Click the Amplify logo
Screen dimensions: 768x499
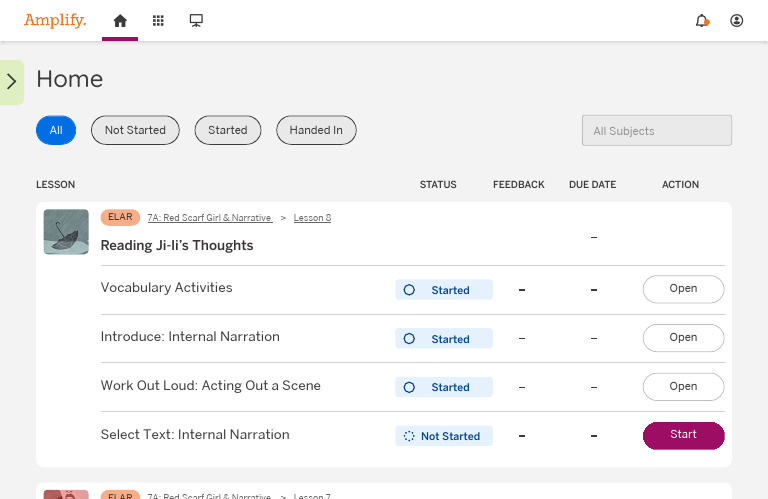click(x=55, y=20)
